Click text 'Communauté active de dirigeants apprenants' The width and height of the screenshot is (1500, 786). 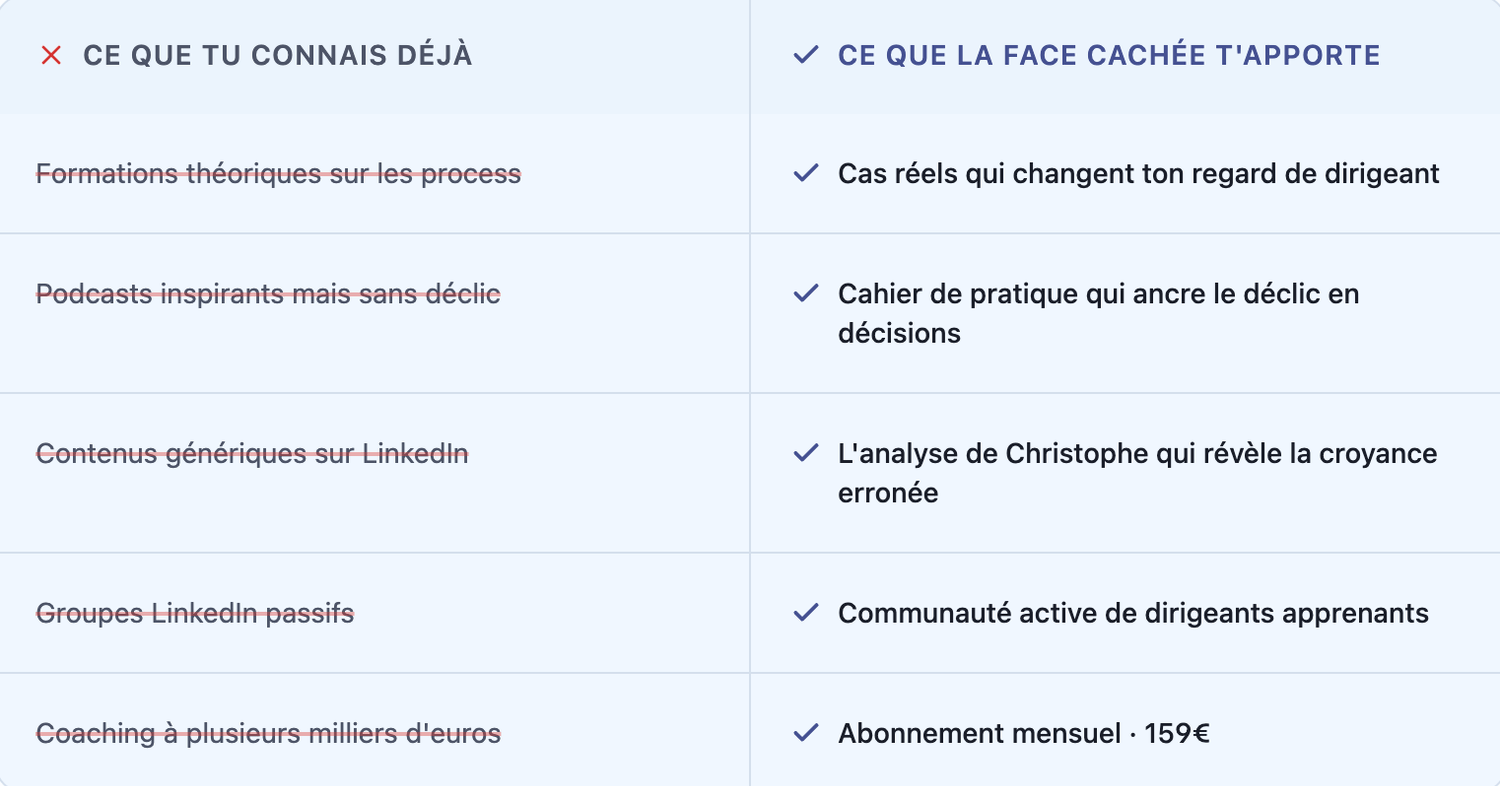[x=1133, y=613]
